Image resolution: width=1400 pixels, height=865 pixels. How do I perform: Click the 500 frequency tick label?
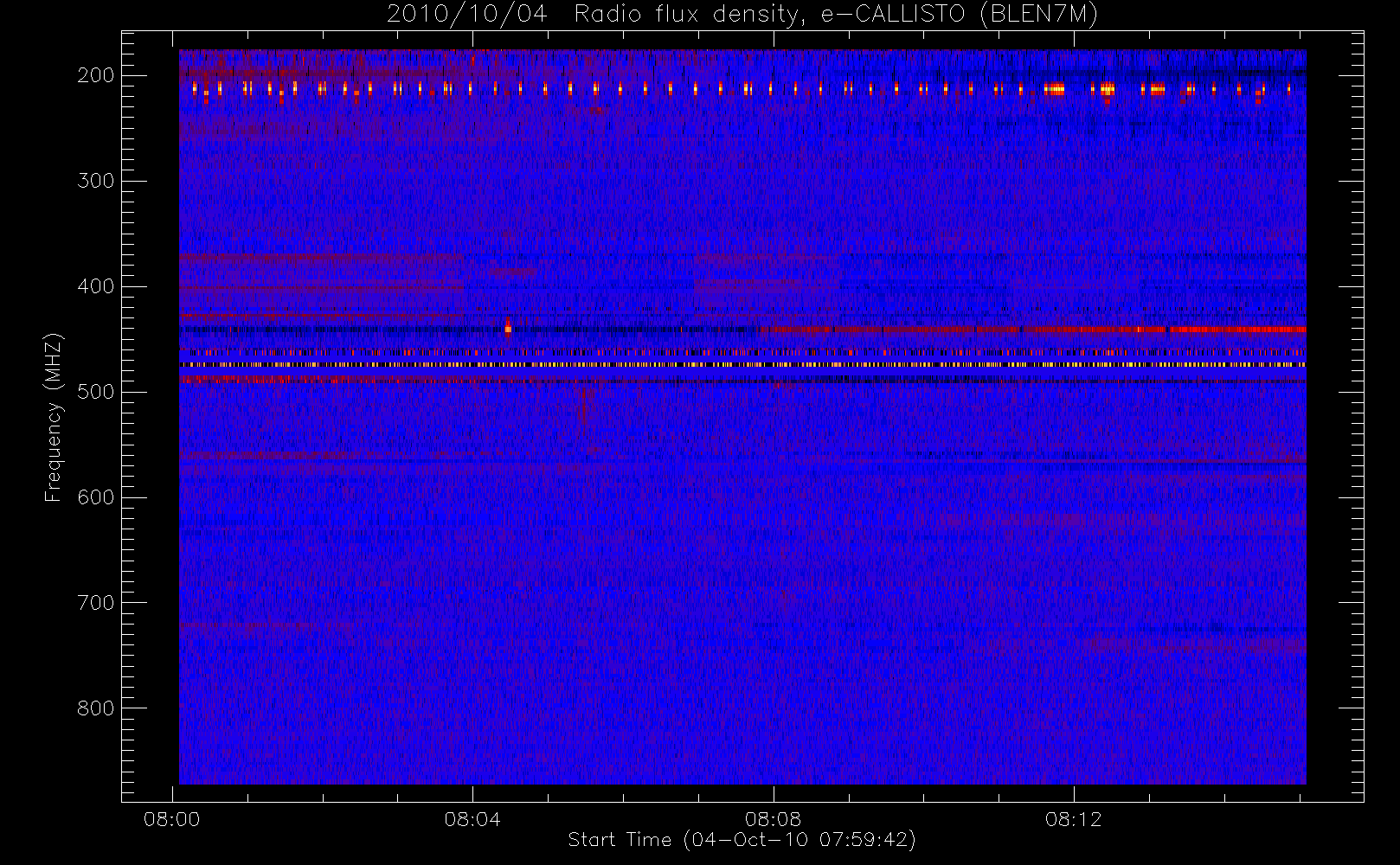(96, 392)
